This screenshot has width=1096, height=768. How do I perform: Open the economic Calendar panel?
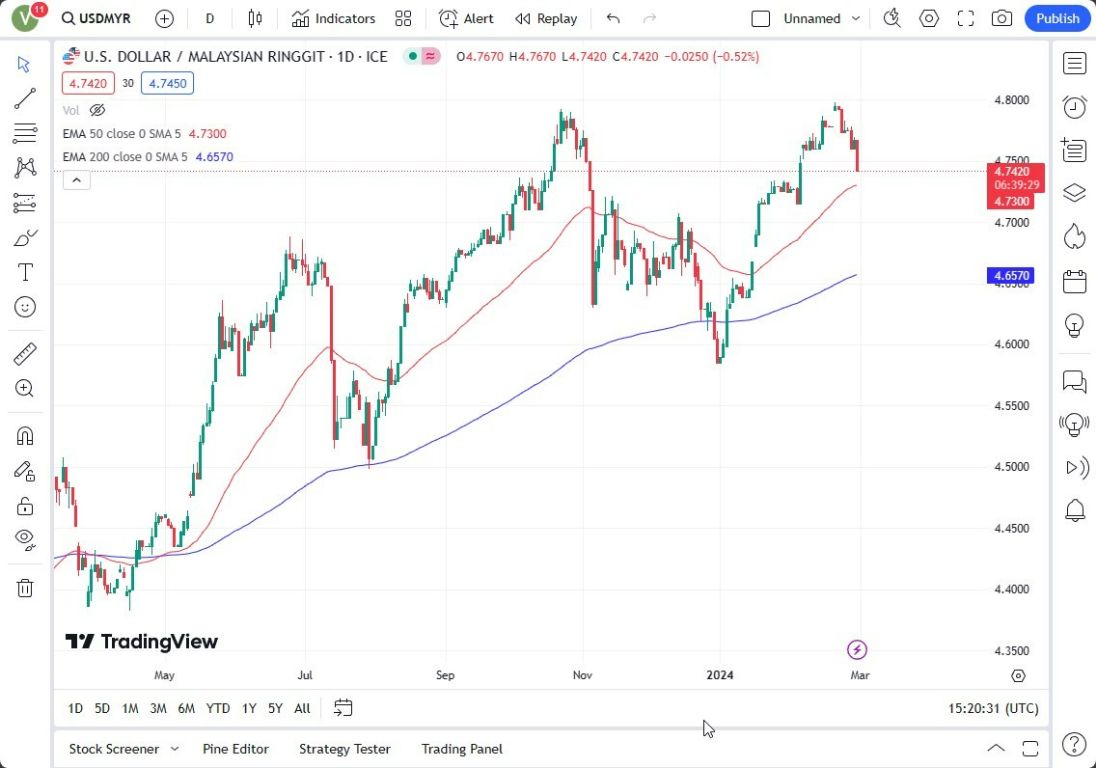pos(1074,279)
